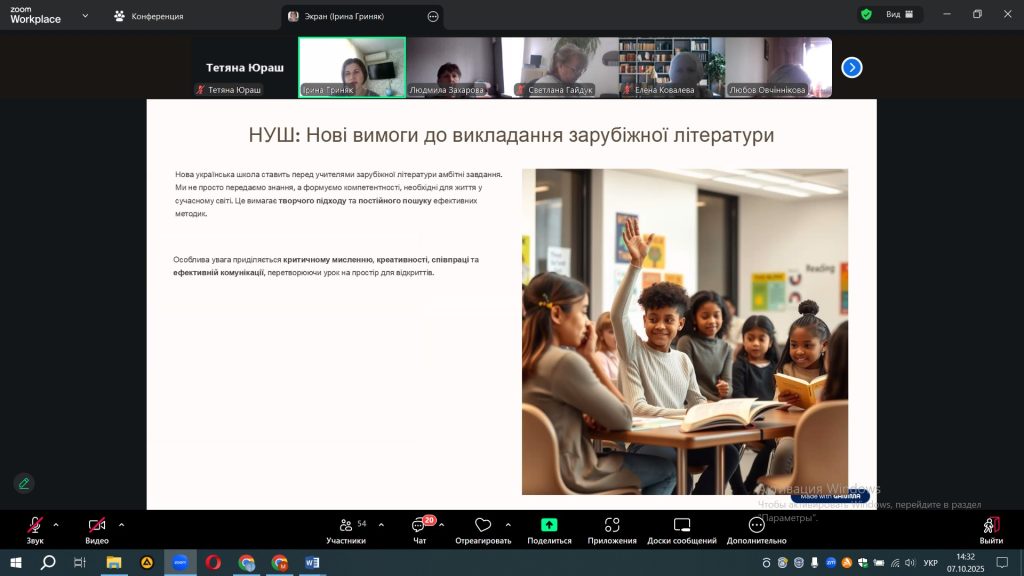Switch to the Конференция tab
The image size is (1024, 576).
click(148, 16)
